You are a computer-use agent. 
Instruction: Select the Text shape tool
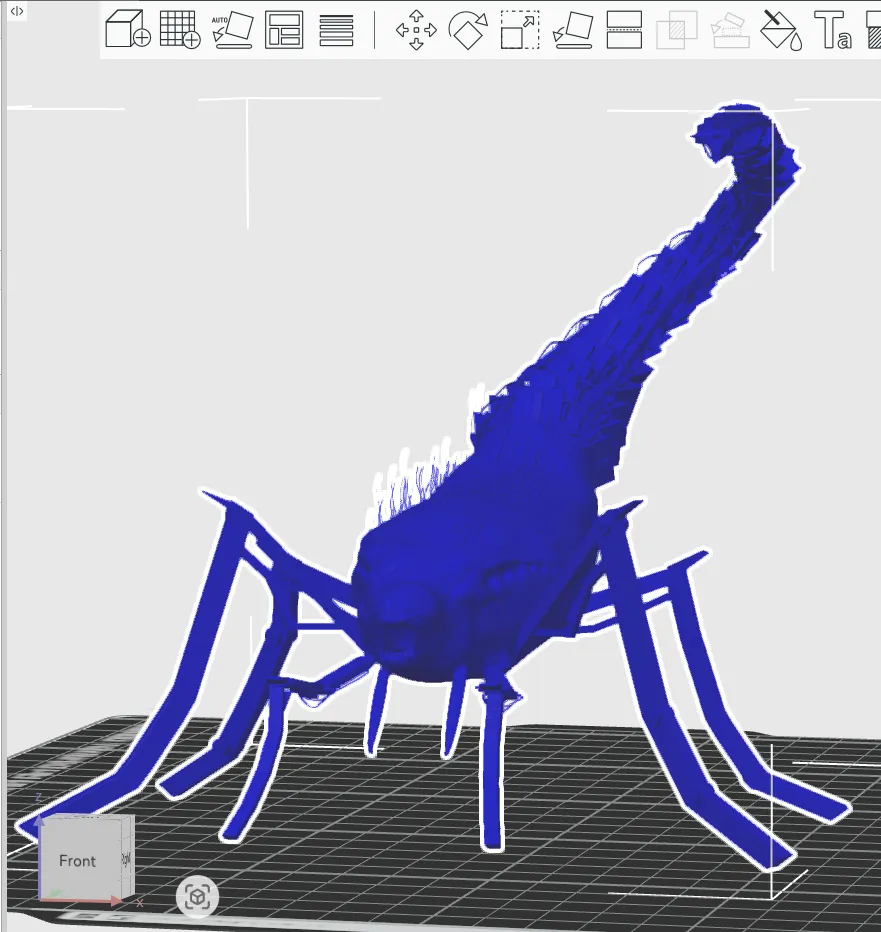point(833,30)
